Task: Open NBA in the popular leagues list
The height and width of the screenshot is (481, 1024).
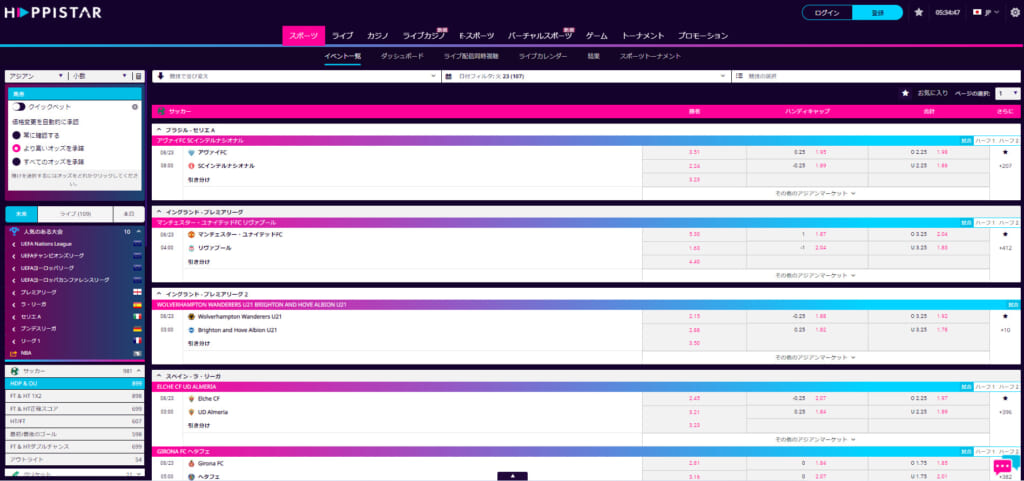Action: (26, 353)
